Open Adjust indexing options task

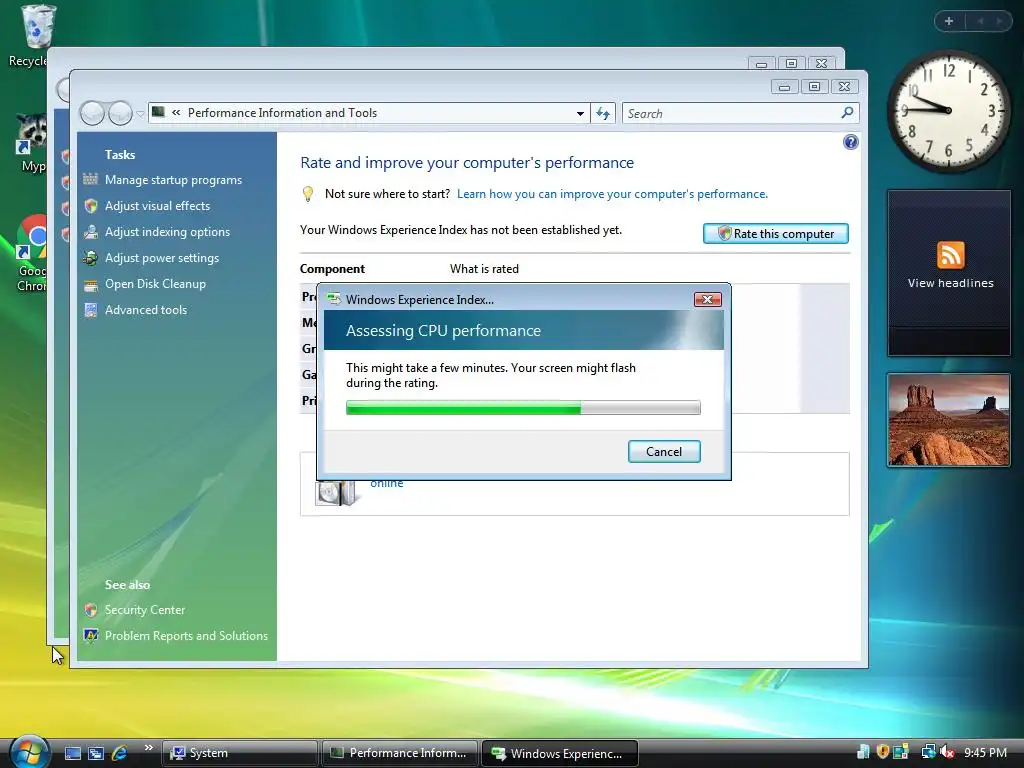[167, 232]
